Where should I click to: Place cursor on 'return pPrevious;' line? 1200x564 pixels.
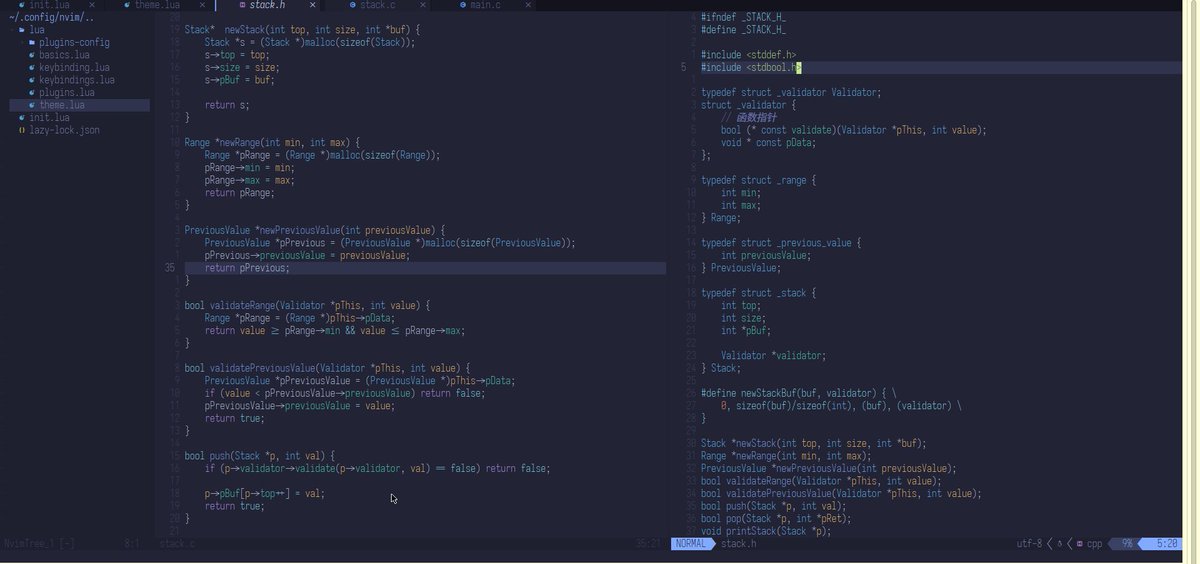pyautogui.click(x=247, y=268)
